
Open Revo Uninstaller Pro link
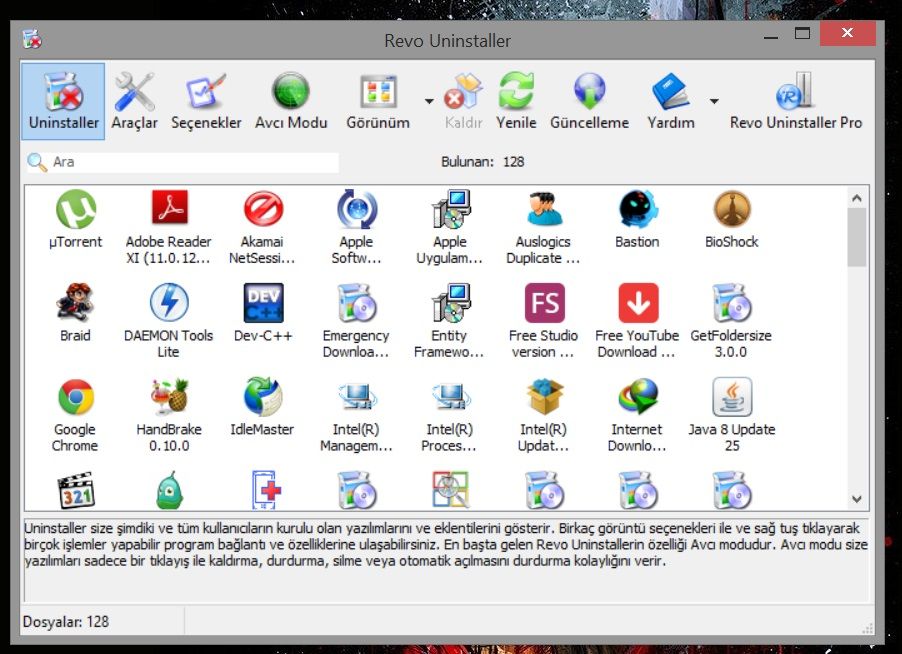[x=796, y=101]
